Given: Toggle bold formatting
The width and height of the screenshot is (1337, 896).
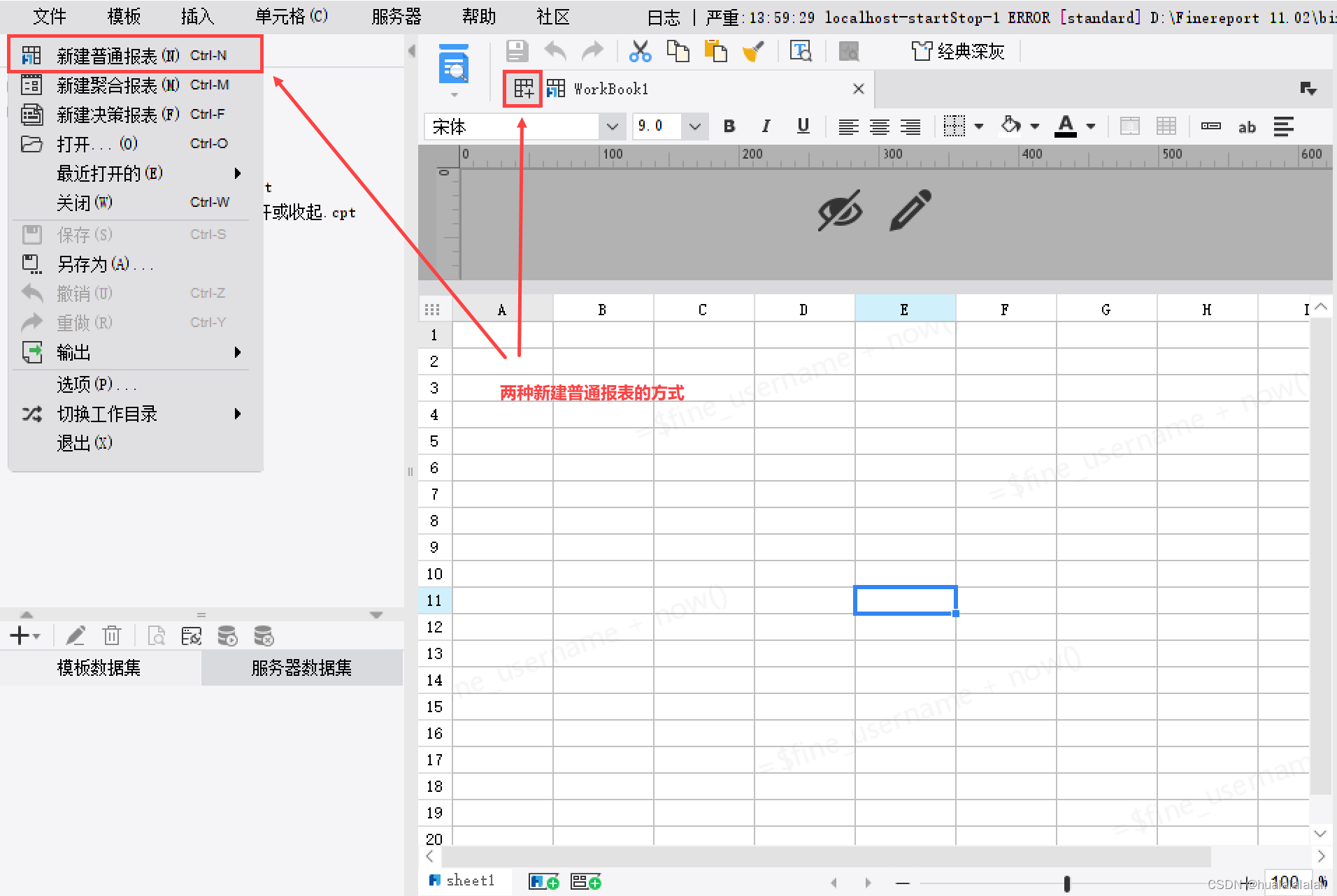Looking at the screenshot, I should click(x=729, y=127).
